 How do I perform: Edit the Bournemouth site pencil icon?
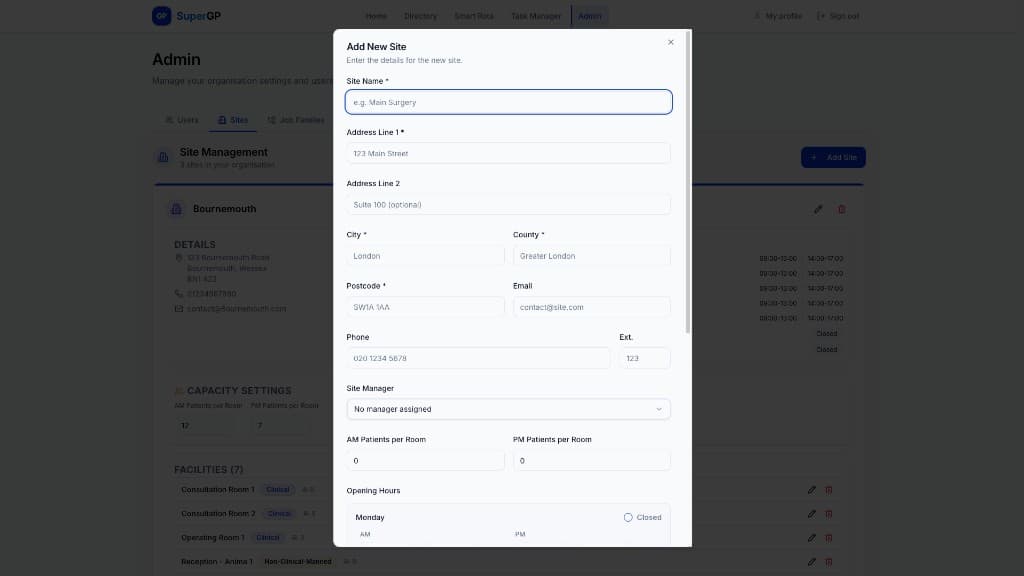tap(818, 210)
